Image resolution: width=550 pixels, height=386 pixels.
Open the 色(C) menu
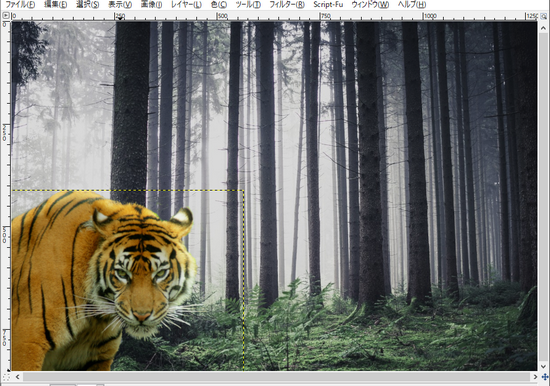[x=219, y=5]
